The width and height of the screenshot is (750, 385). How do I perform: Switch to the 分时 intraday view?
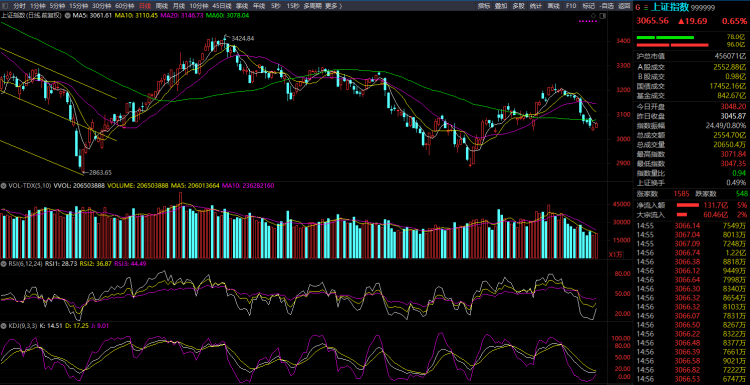click(x=19, y=6)
